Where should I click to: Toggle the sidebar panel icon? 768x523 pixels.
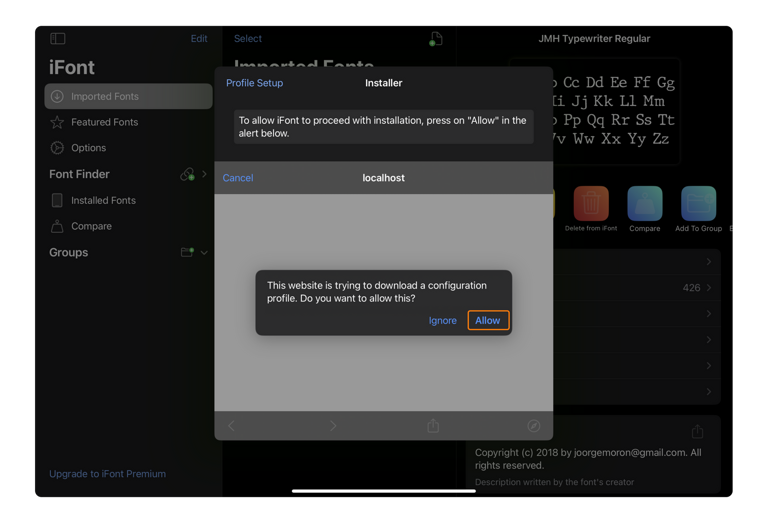click(x=58, y=38)
